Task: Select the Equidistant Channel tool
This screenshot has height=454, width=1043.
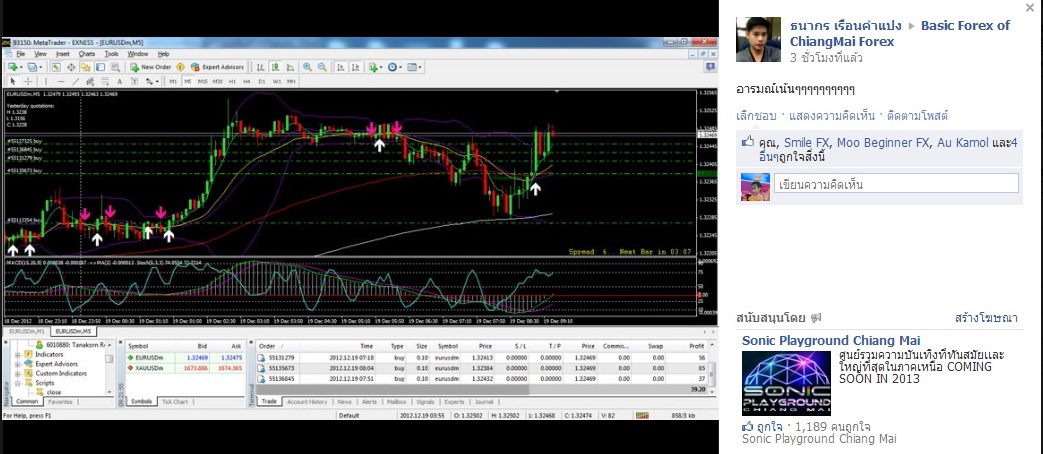Action: (90, 81)
